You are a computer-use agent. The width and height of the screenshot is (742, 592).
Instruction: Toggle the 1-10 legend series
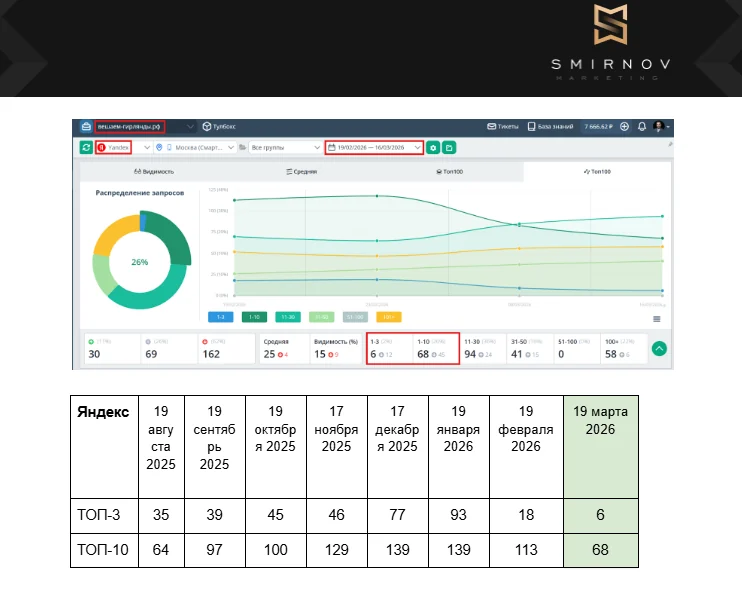tap(254, 317)
